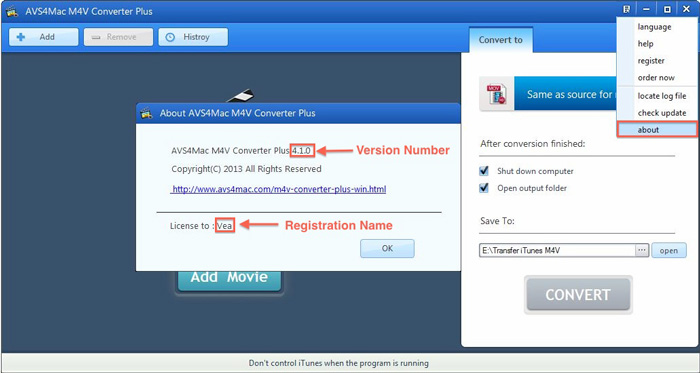The height and width of the screenshot is (373, 700).
Task: Browse output folder with ellipsis button
Action: (642, 250)
